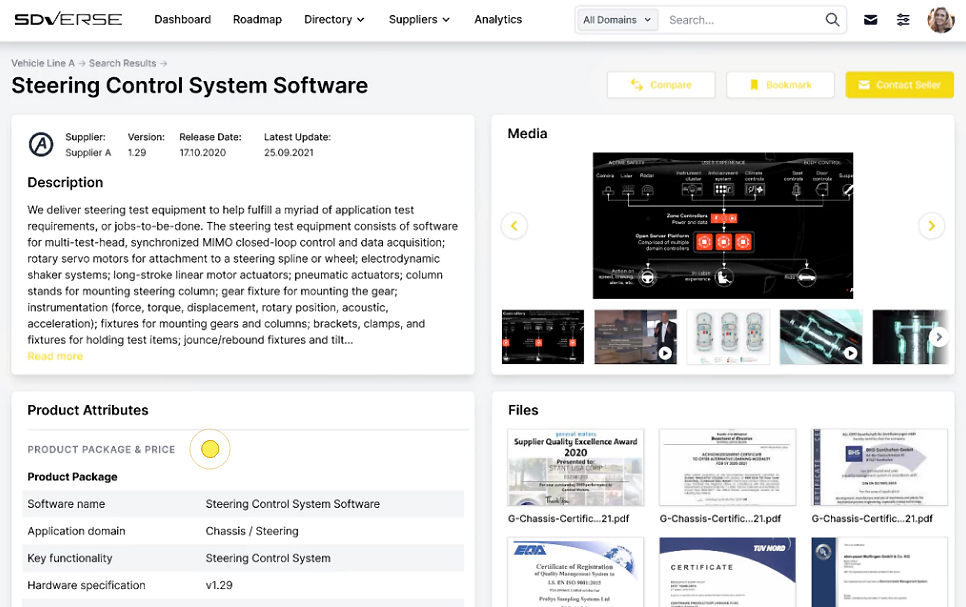Open the mail inbox icon
966x607 pixels.
tap(871, 20)
